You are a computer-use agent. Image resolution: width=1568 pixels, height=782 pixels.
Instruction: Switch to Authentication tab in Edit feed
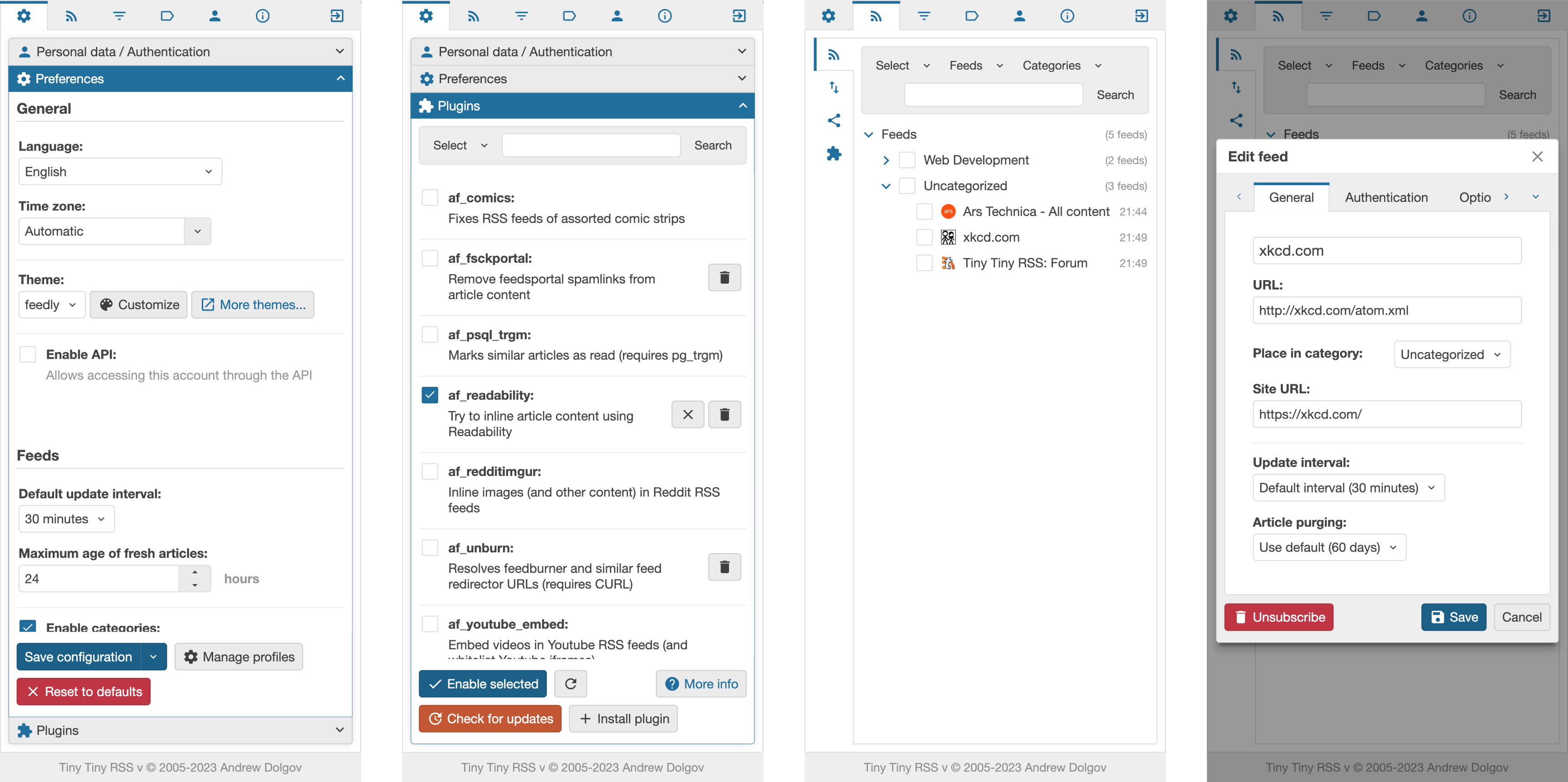(x=1386, y=197)
